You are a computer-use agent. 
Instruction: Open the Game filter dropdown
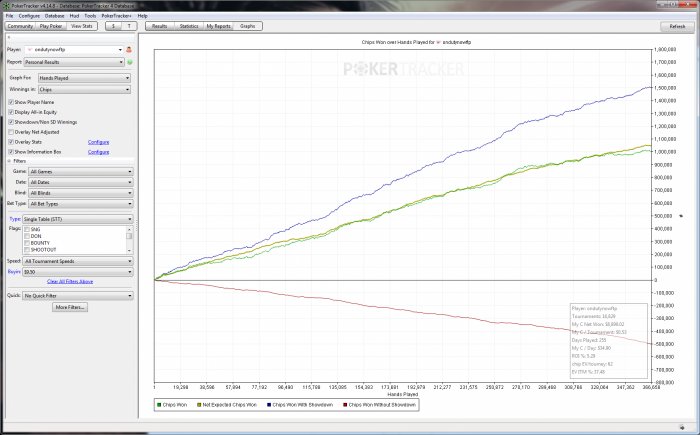pyautogui.click(x=81, y=171)
